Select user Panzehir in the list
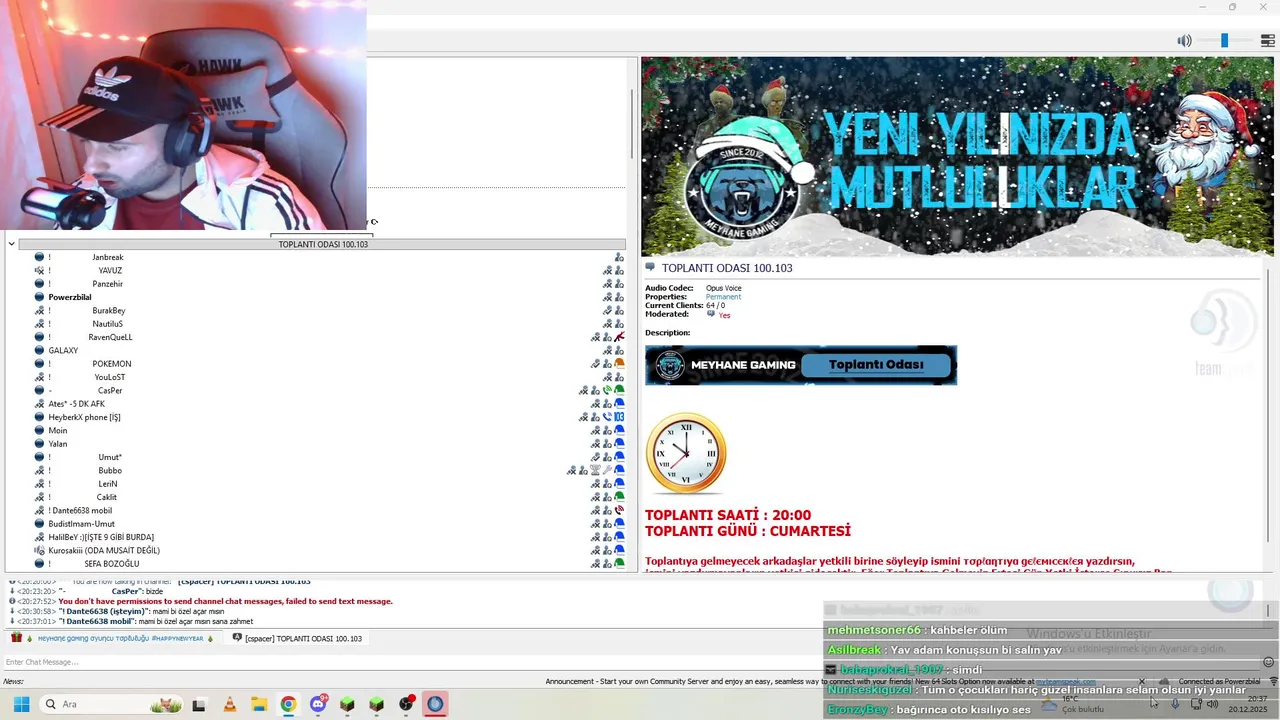Screen dimensions: 1280x720 108,284
